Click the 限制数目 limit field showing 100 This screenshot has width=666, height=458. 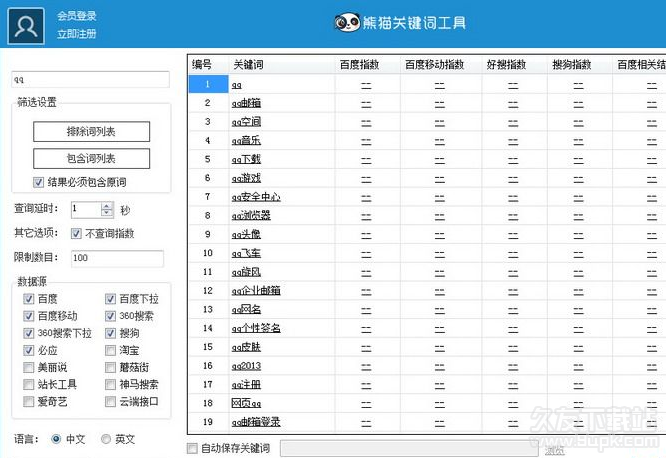(117, 258)
